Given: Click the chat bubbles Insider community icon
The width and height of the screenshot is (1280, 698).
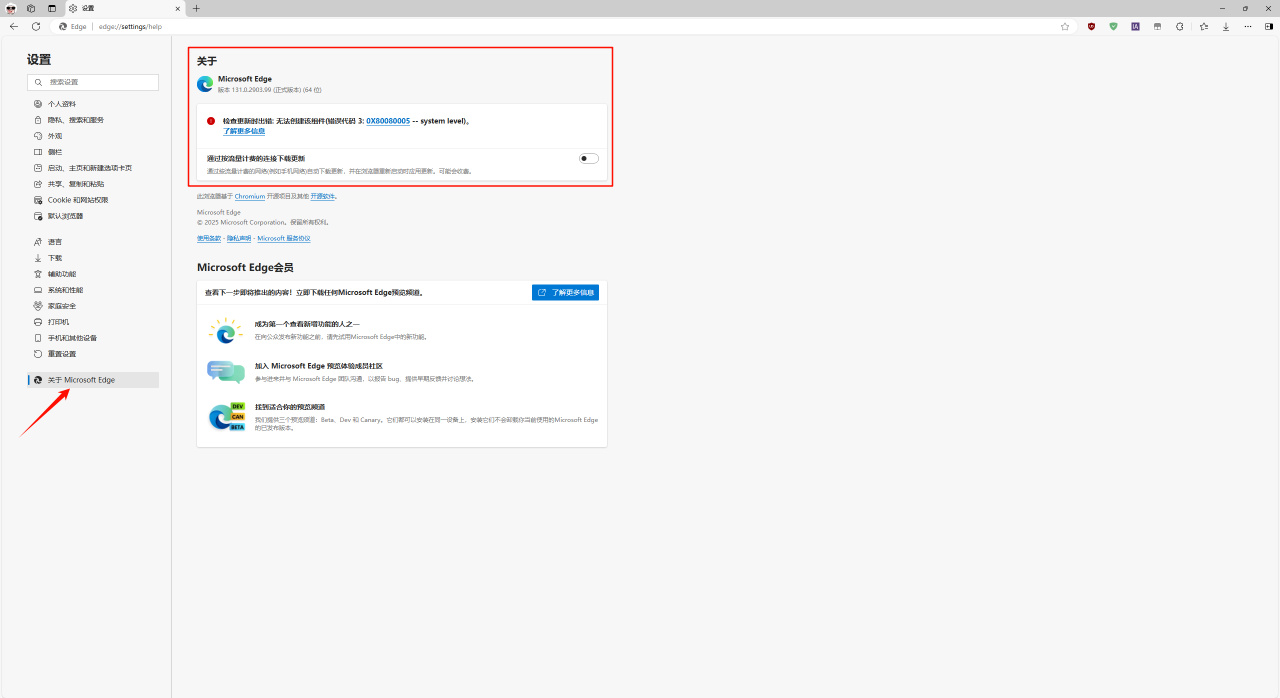Looking at the screenshot, I should pos(226,372).
